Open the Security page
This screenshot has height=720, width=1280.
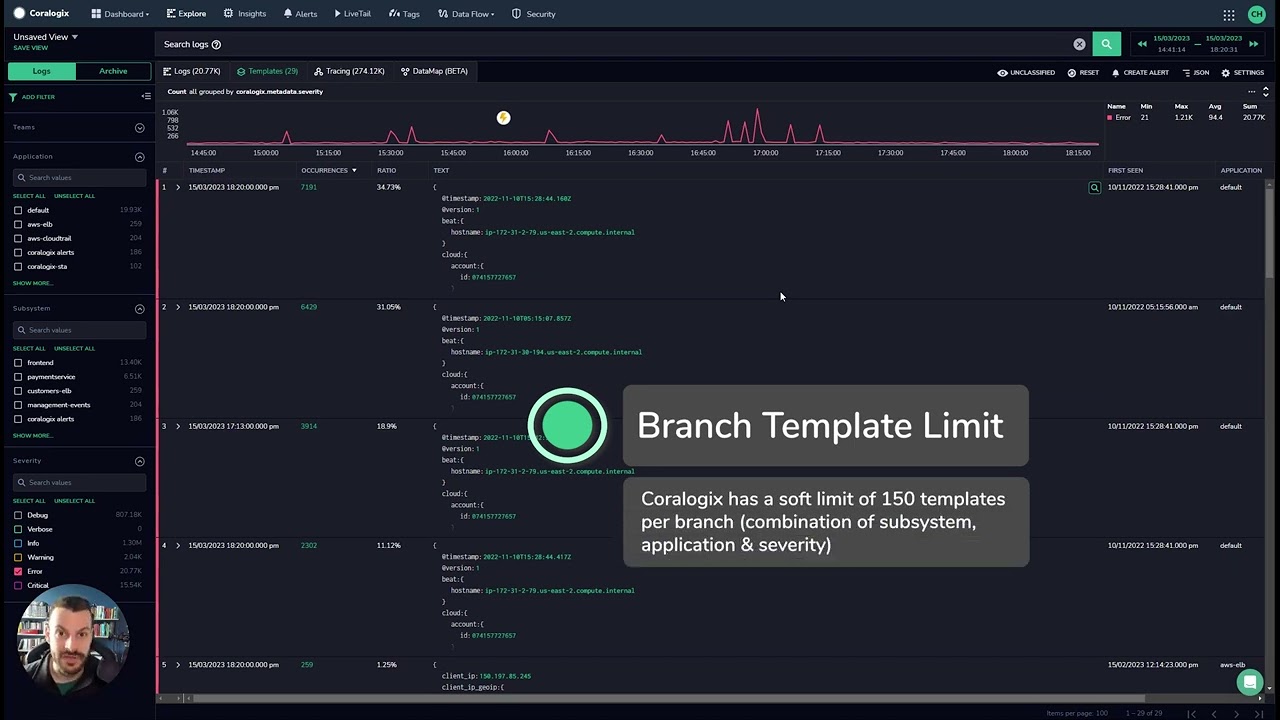click(x=533, y=14)
